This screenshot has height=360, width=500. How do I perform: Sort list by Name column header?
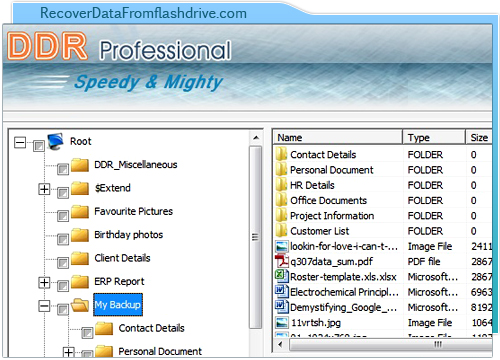[x=338, y=137]
